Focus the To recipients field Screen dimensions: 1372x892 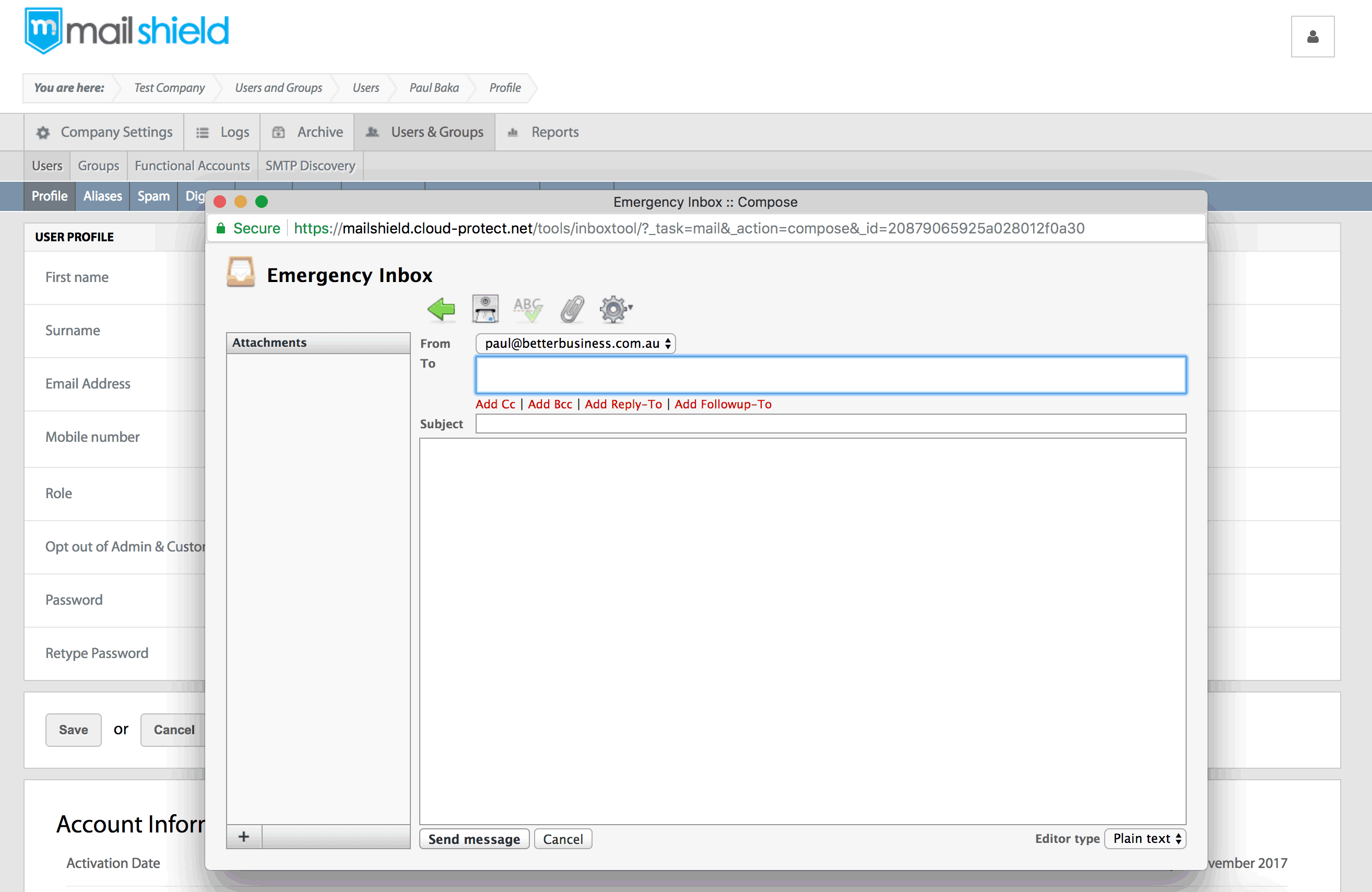tap(831, 375)
